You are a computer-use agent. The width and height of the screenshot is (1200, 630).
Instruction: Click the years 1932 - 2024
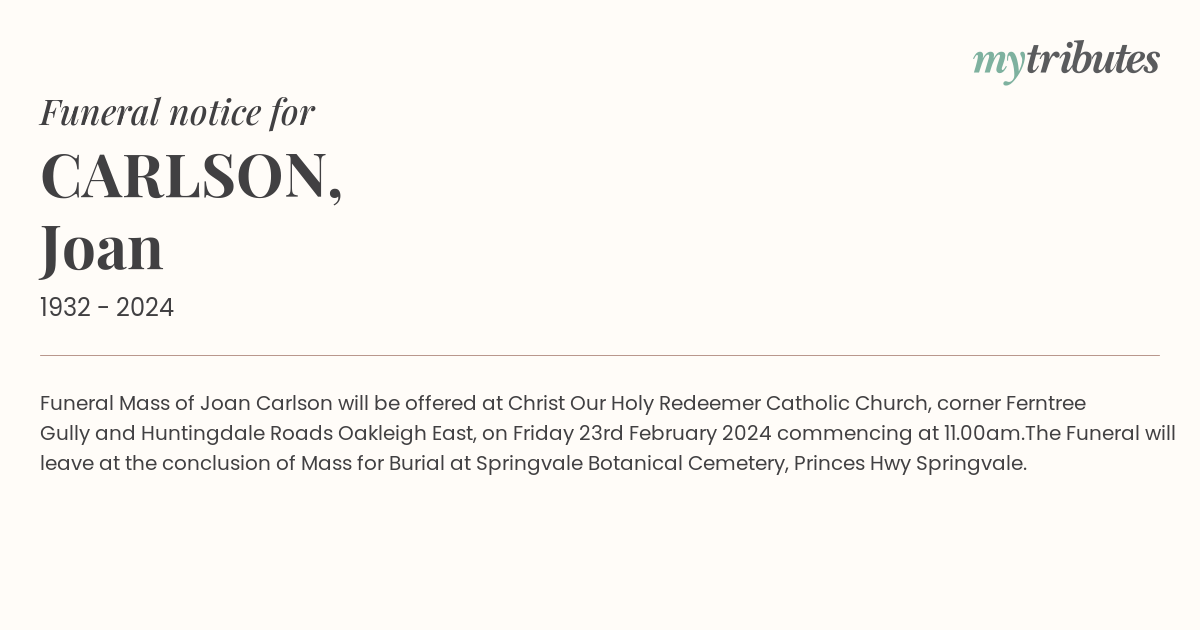pos(107,308)
